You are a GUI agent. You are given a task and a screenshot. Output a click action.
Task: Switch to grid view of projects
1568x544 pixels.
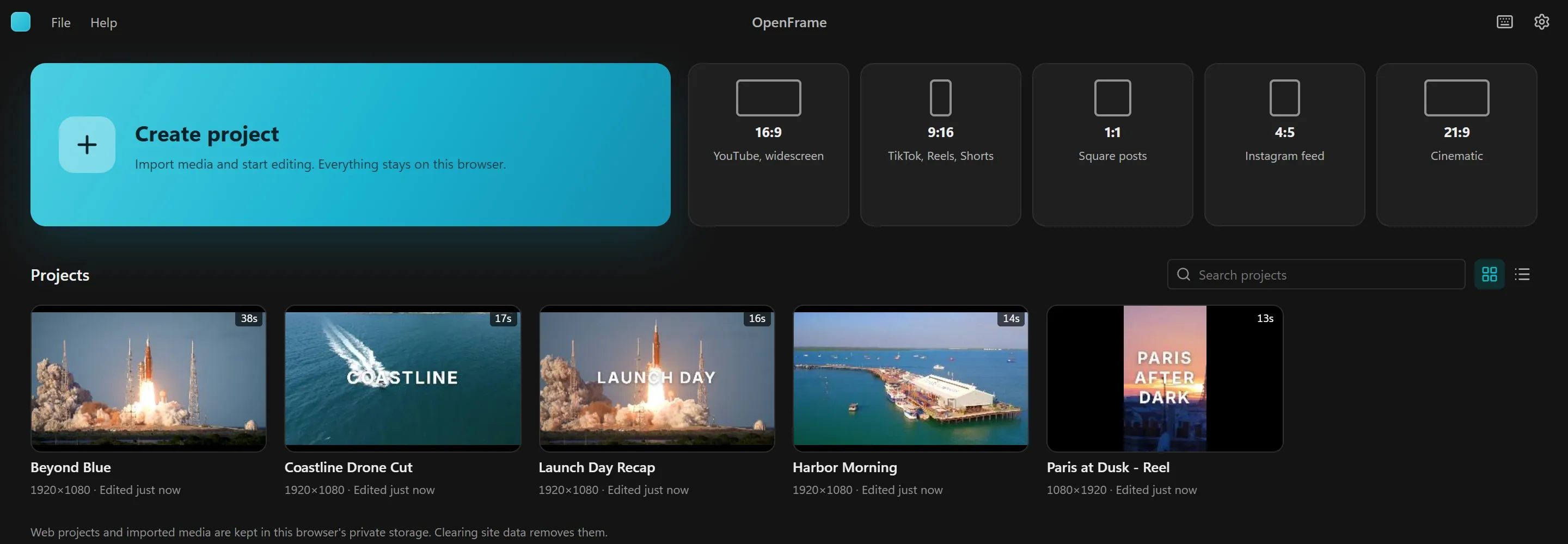click(x=1489, y=274)
